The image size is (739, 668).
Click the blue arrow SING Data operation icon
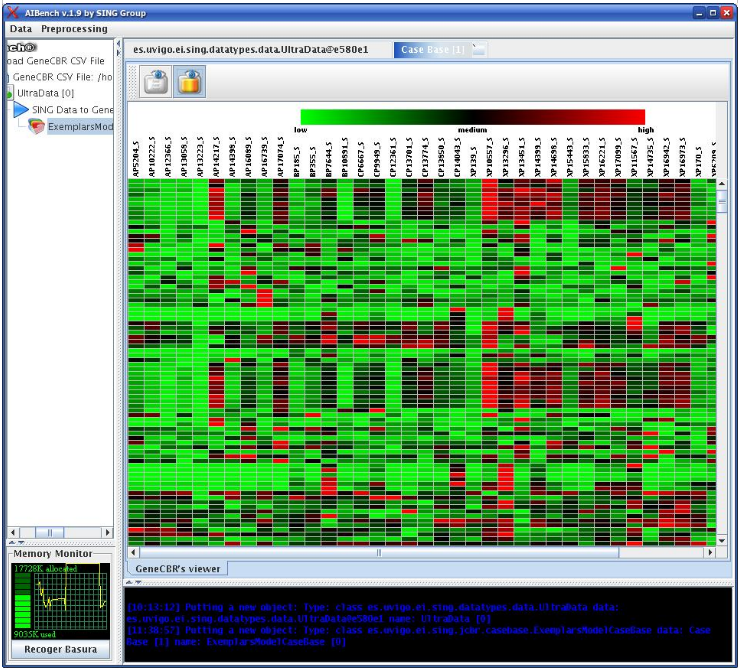[21, 110]
